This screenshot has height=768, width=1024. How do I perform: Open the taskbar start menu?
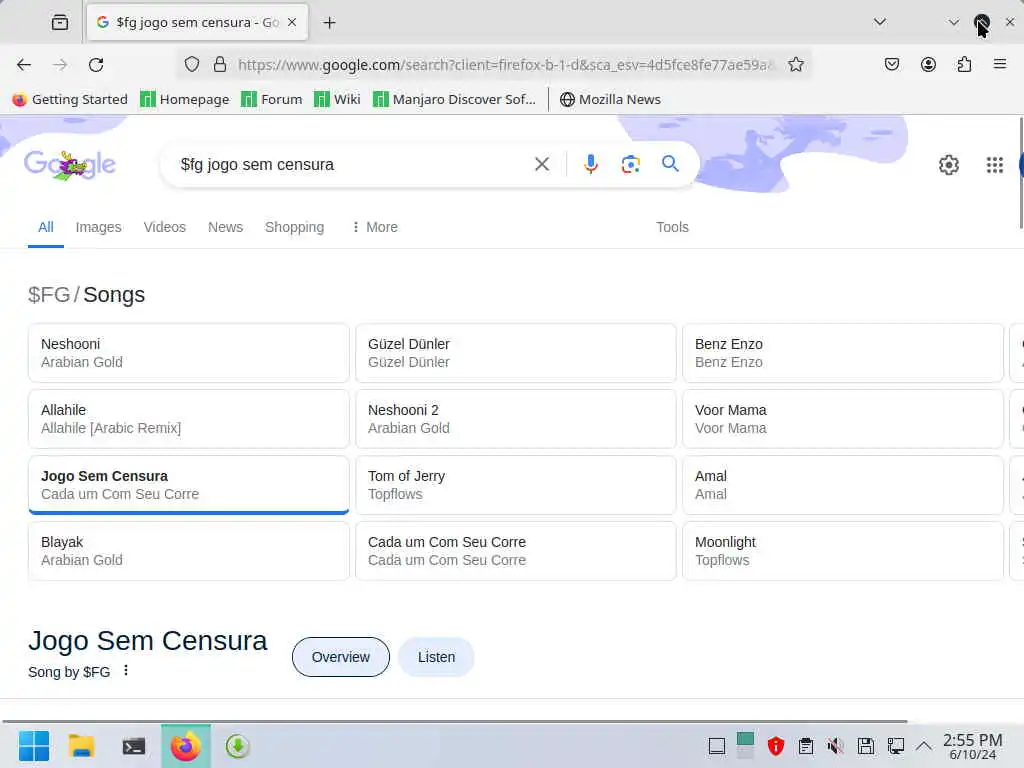pyautogui.click(x=34, y=746)
